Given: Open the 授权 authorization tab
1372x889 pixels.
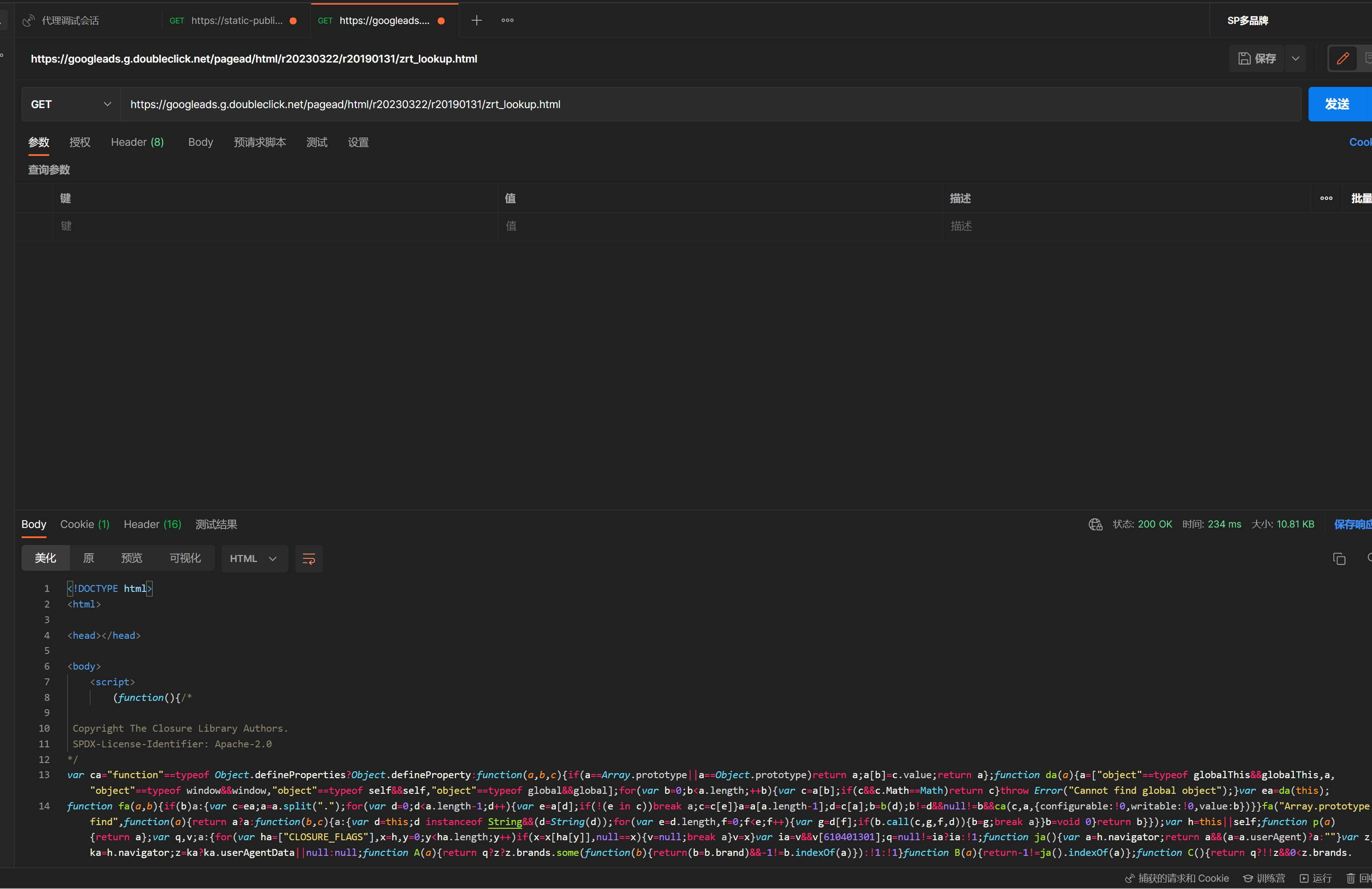Looking at the screenshot, I should pos(80,143).
